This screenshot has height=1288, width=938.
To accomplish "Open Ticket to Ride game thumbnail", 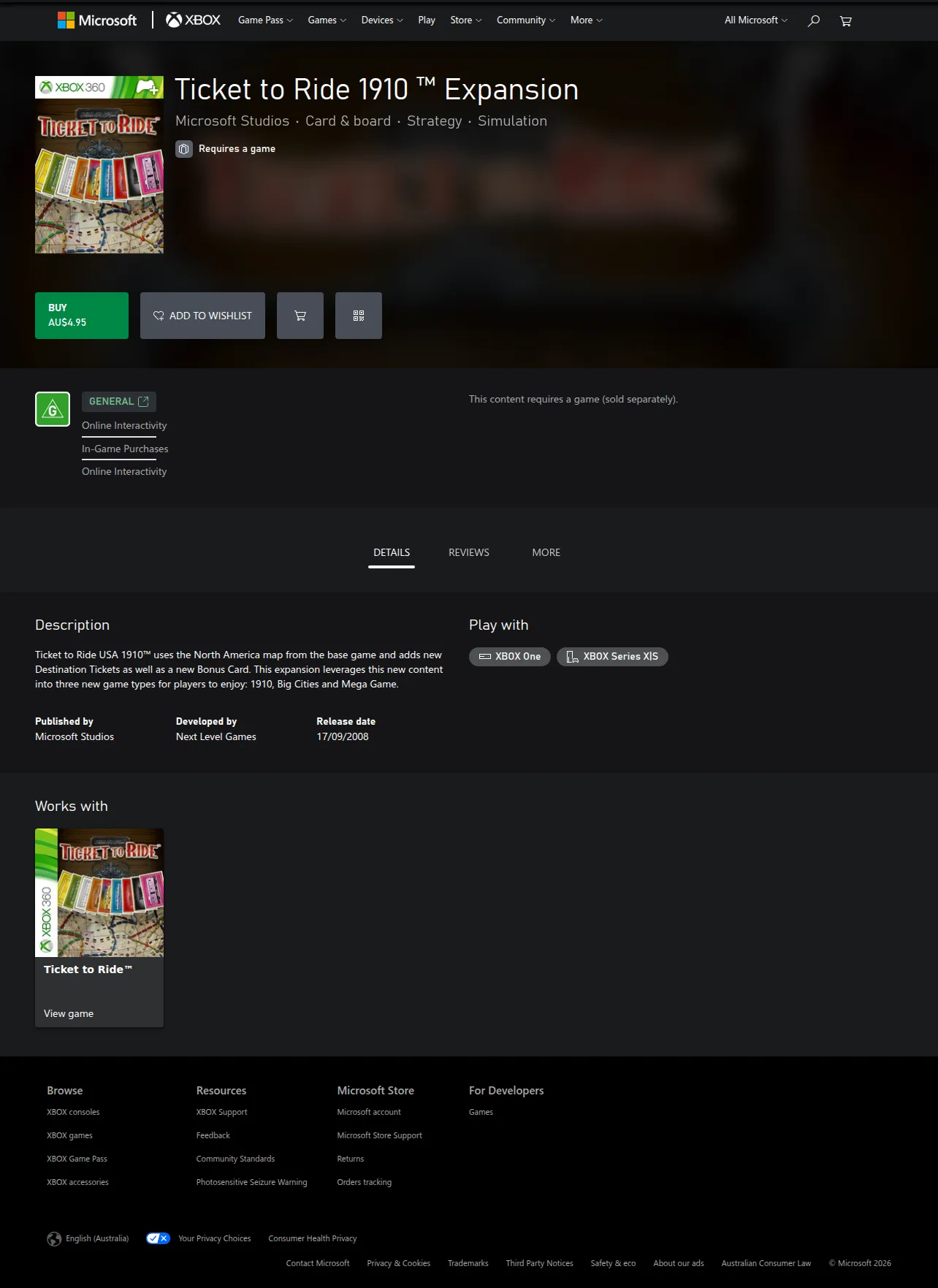I will click(99, 893).
